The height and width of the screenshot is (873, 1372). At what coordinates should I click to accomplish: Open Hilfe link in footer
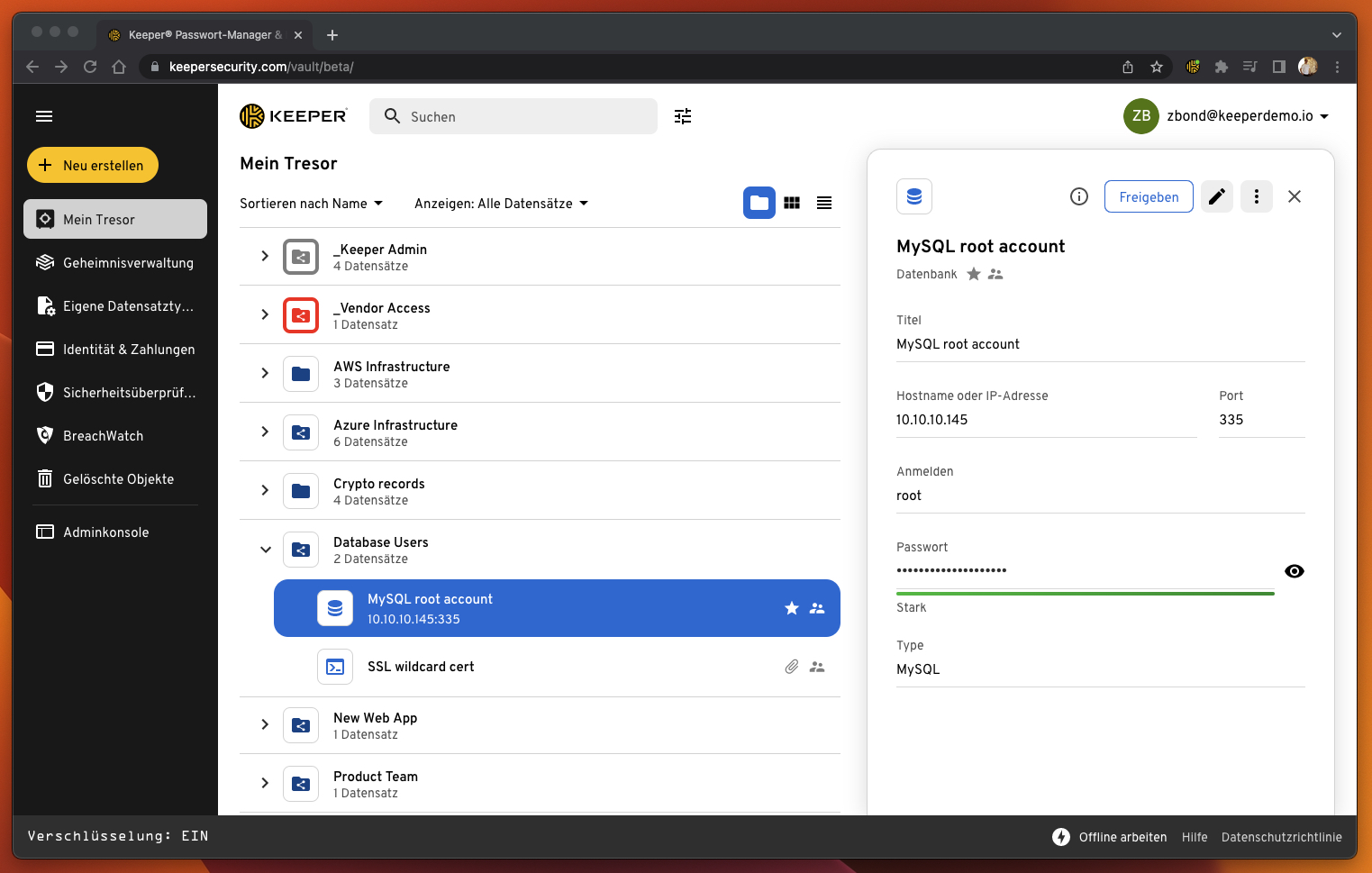click(x=1195, y=837)
